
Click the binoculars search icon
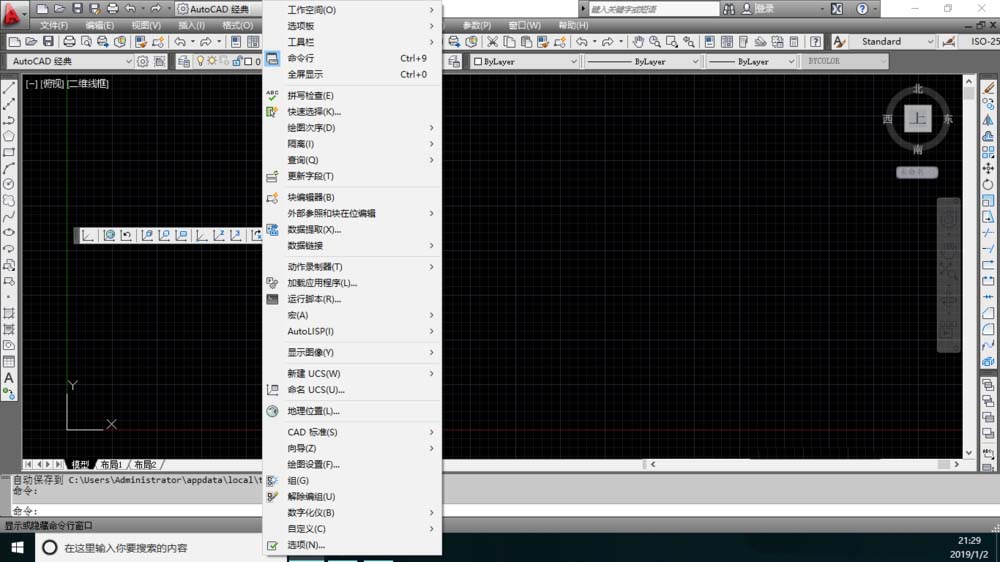tap(729, 9)
